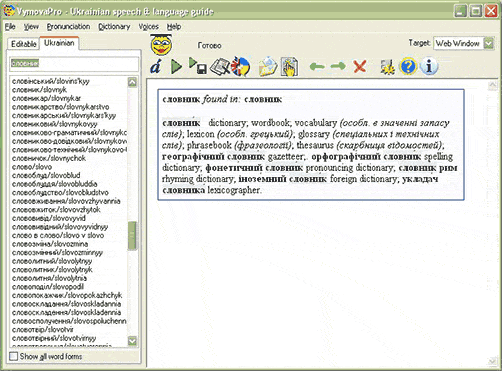The height and width of the screenshot is (371, 502).
Task: Select word 'словолитник/slovolytnyk' in list
Action: pyautogui.click(x=52, y=270)
